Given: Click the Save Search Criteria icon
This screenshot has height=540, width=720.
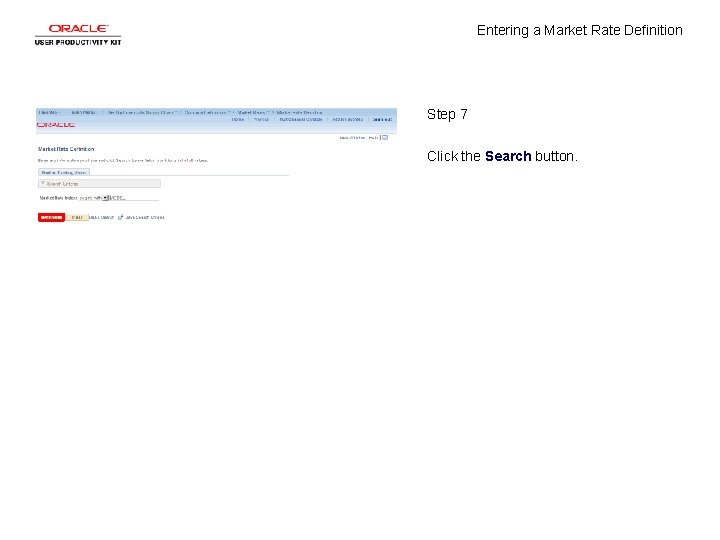Looking at the screenshot, I should [121, 217].
